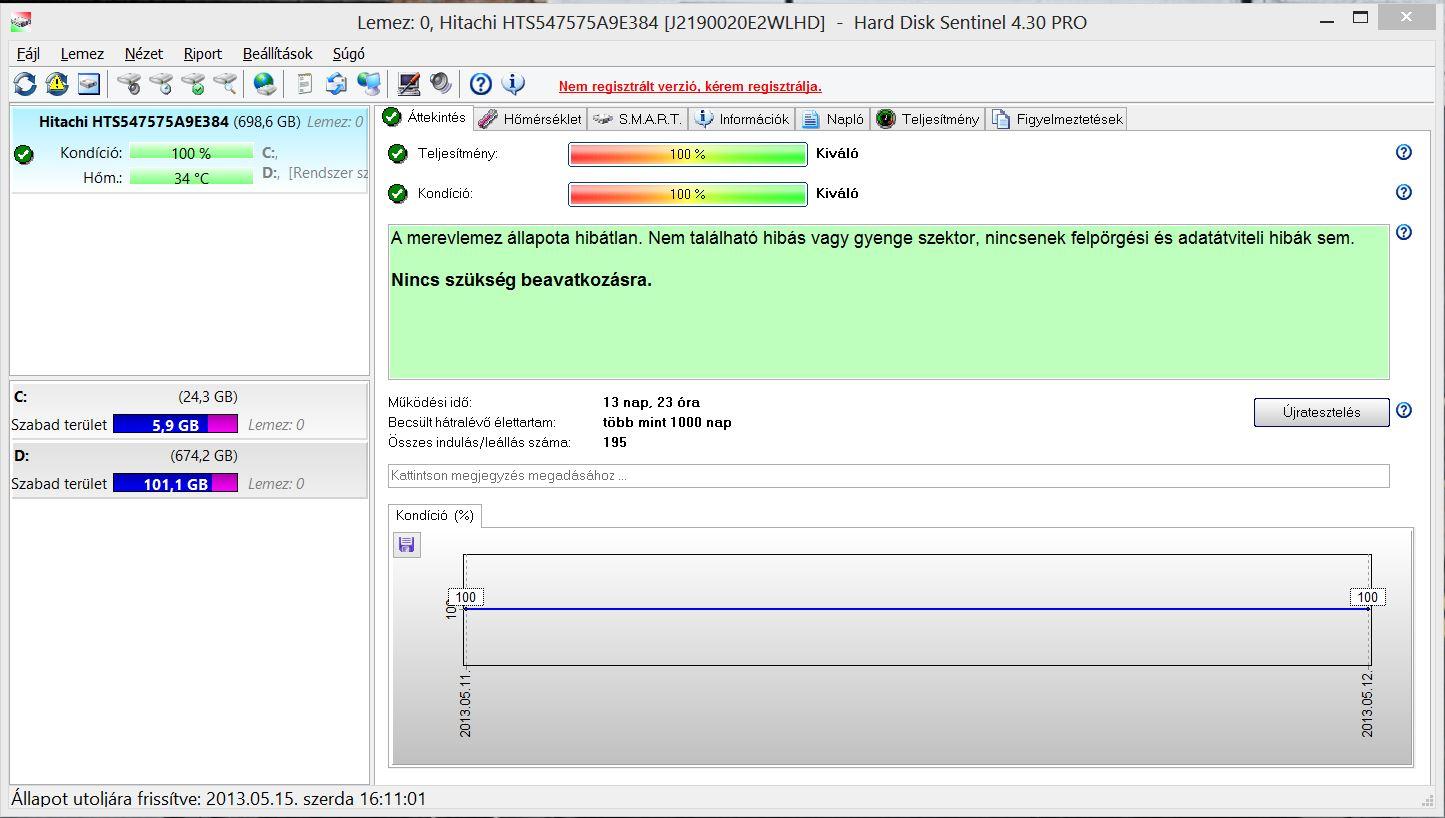Click the D: free space 101,1 GB bar
Viewport: 1445px width, 818px height.
175,483
